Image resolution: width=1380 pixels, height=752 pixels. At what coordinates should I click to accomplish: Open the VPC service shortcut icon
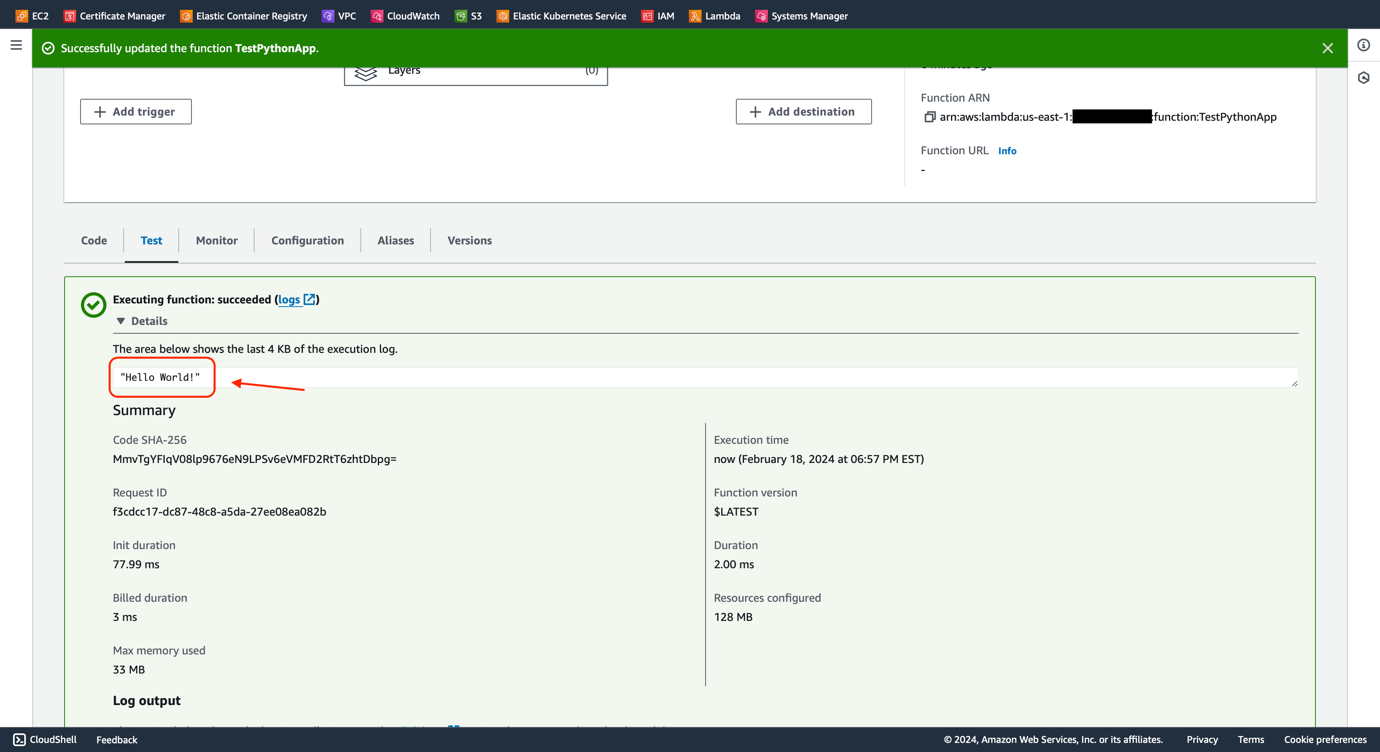pos(328,16)
